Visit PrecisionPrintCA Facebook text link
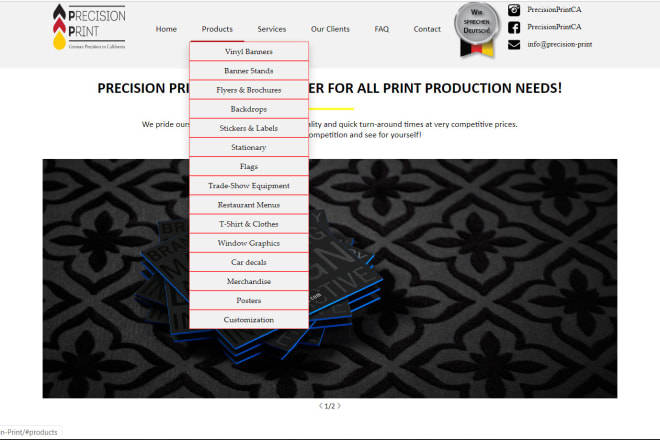660x440 pixels. click(554, 27)
